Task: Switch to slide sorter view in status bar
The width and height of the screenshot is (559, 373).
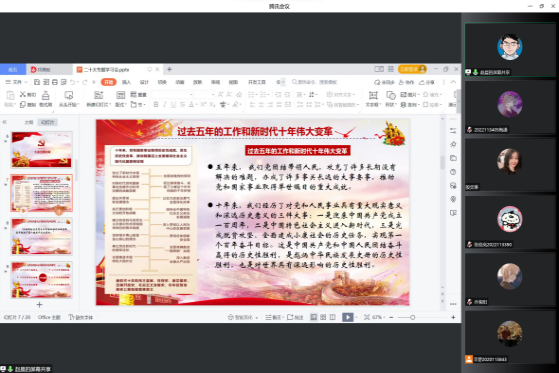Action: pyautogui.click(x=323, y=317)
